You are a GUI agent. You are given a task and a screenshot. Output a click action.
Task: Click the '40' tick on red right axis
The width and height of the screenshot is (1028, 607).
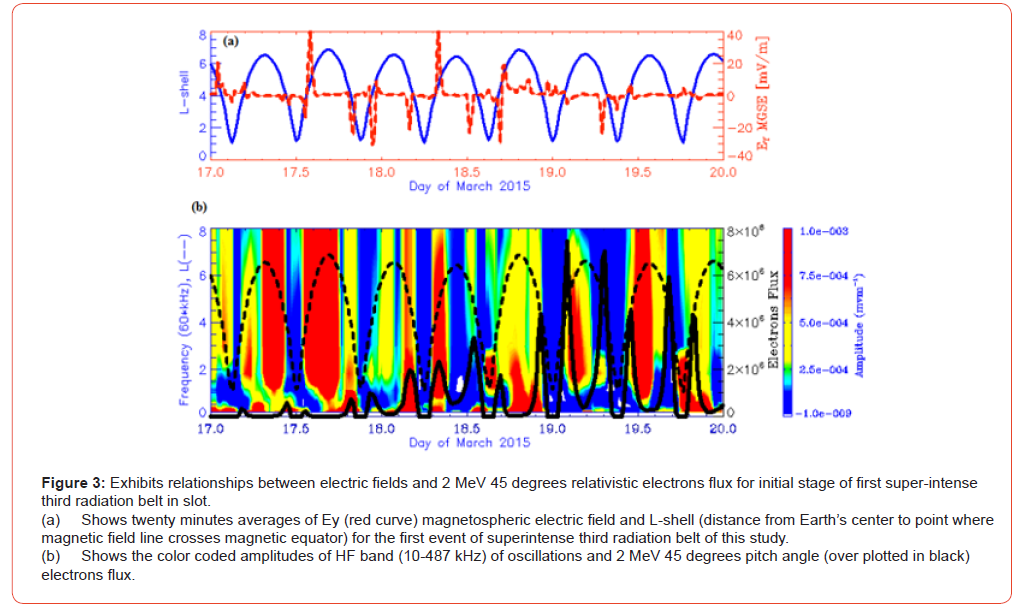(736, 35)
